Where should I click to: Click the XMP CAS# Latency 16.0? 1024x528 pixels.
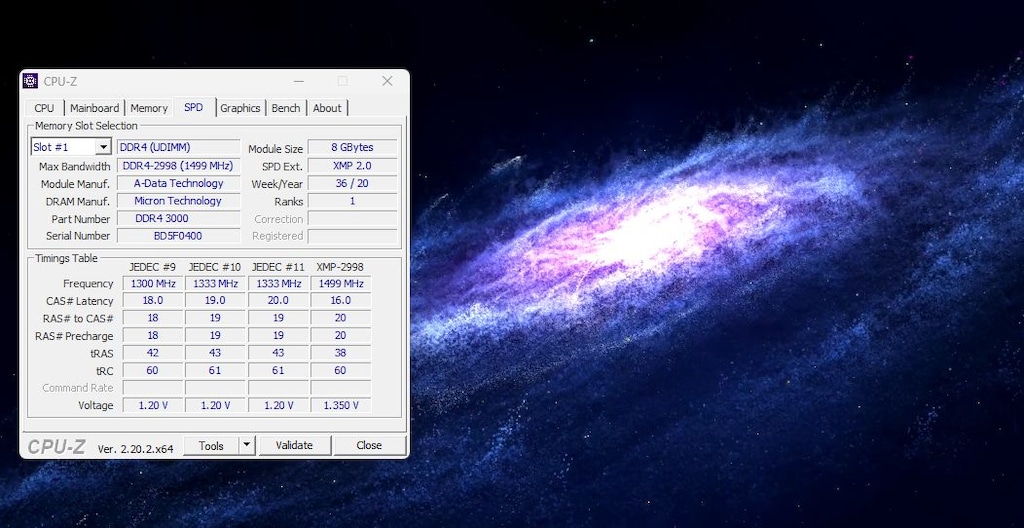point(341,301)
